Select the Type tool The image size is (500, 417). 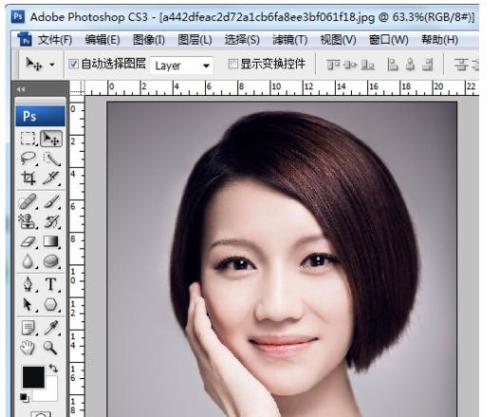tap(51, 285)
